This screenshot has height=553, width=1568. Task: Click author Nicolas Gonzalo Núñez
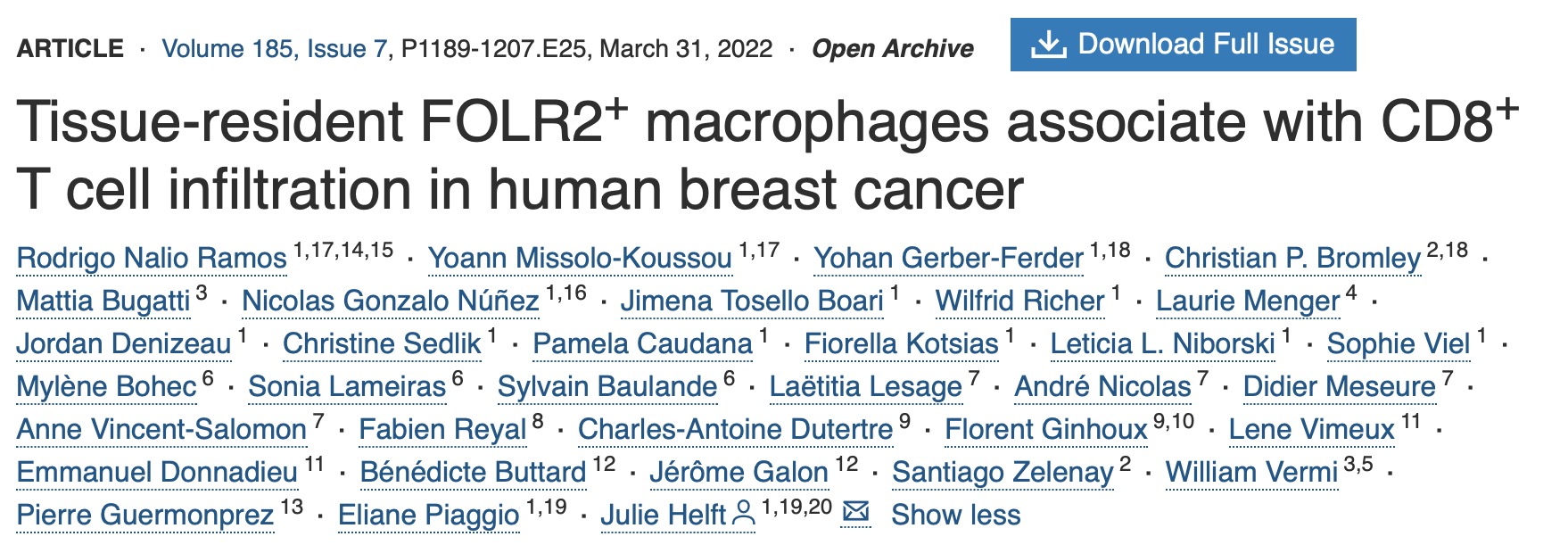coord(391,301)
